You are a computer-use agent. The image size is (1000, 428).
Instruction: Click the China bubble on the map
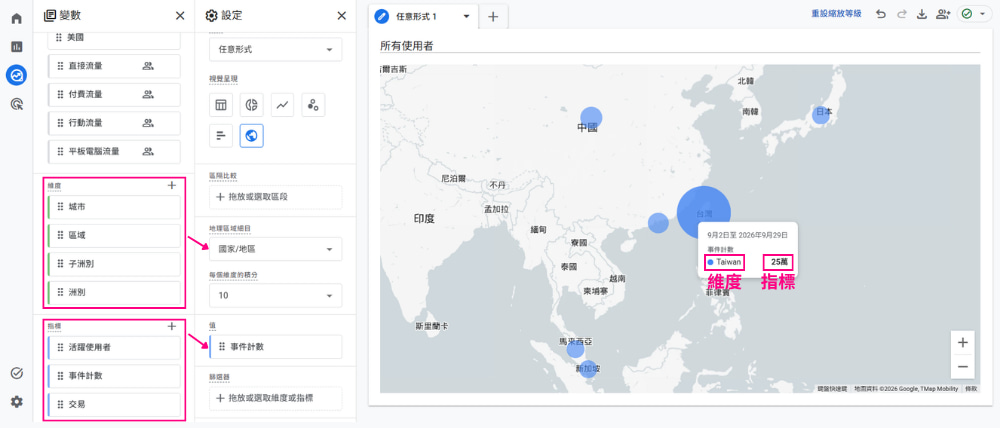click(591, 118)
